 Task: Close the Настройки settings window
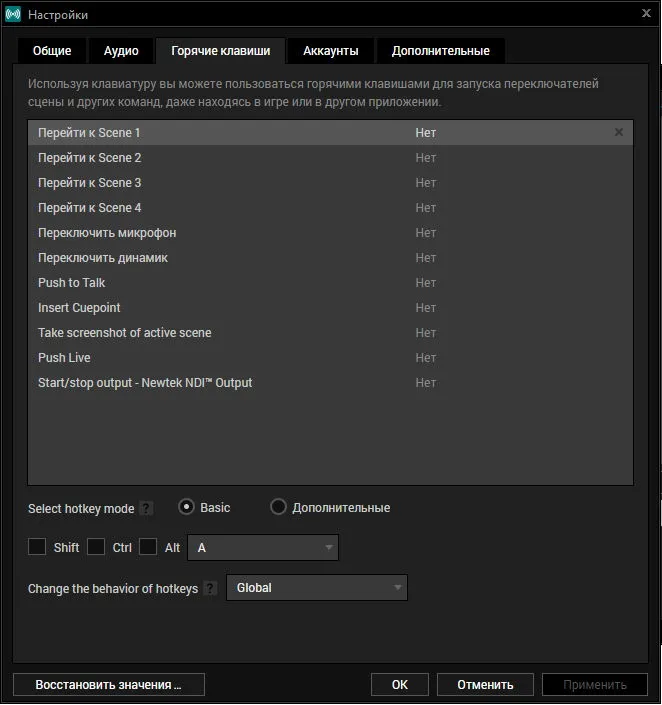pyautogui.click(x=646, y=13)
